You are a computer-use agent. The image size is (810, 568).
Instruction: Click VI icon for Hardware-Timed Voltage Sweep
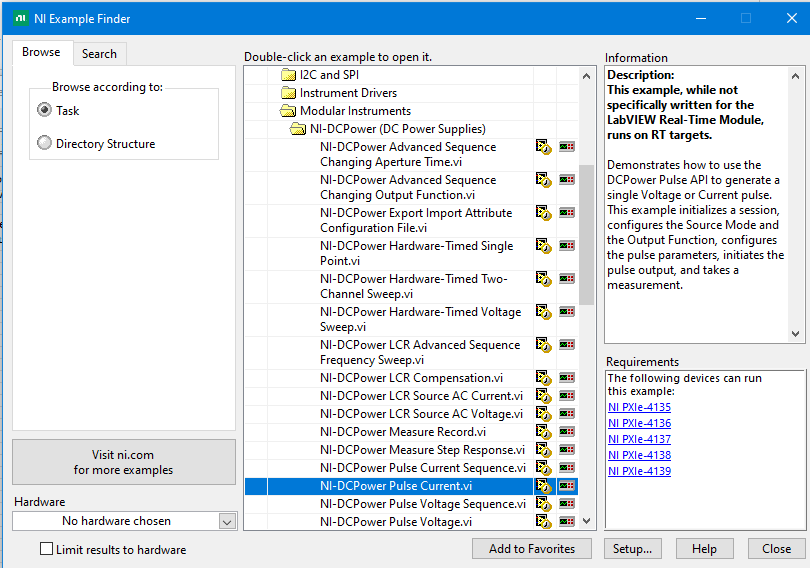(543, 312)
